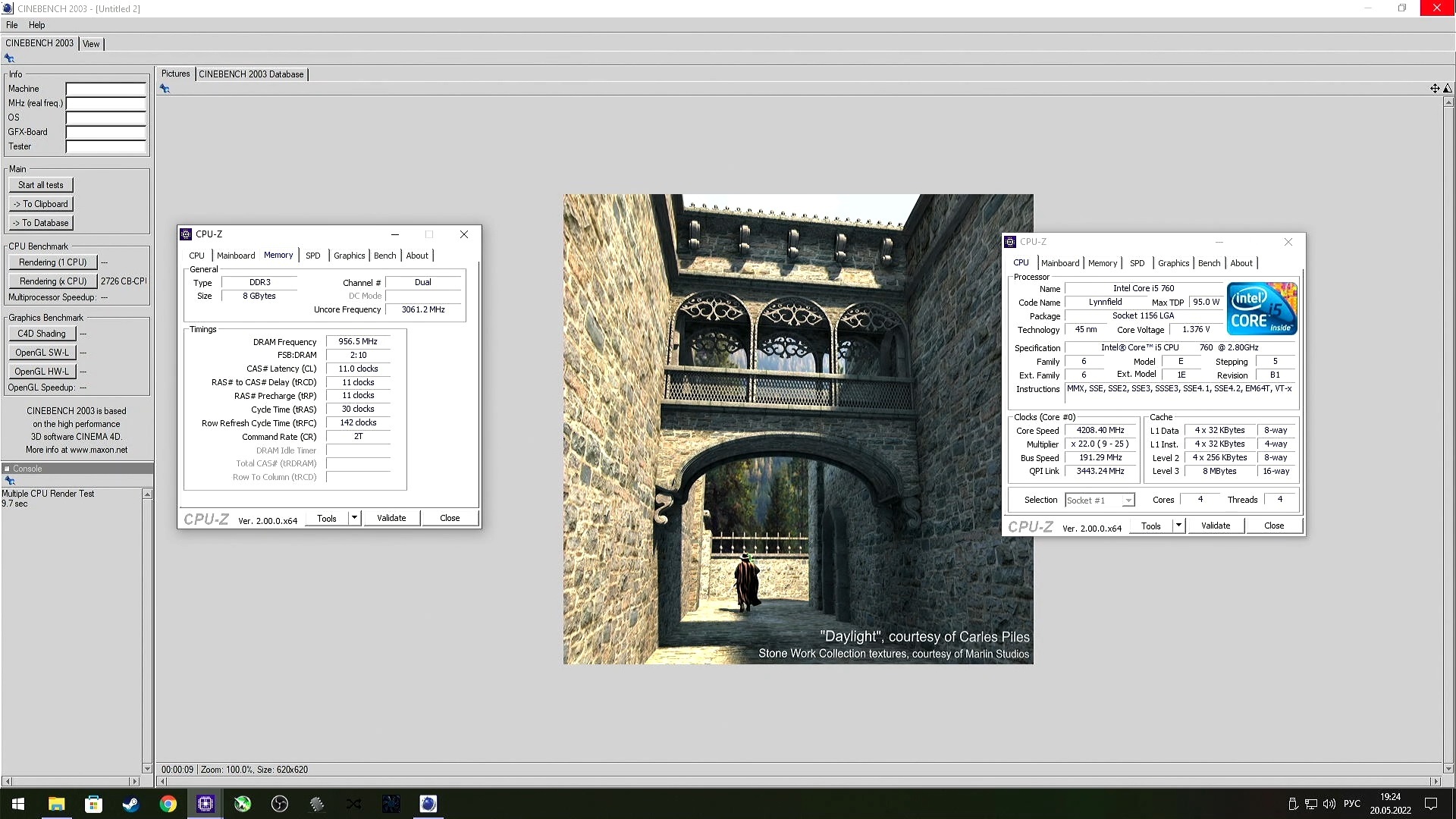The image size is (1456, 819).
Task: Click Validate in the Memory CPU-Z window
Action: click(391, 518)
